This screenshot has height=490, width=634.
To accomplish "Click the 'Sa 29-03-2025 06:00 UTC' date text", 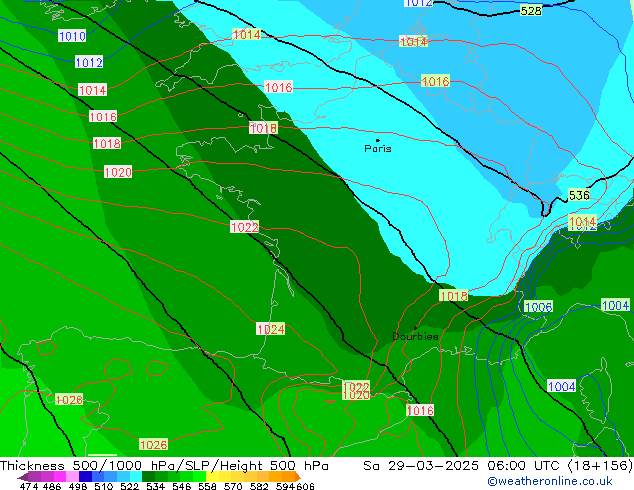I will pyautogui.click(x=463, y=466).
